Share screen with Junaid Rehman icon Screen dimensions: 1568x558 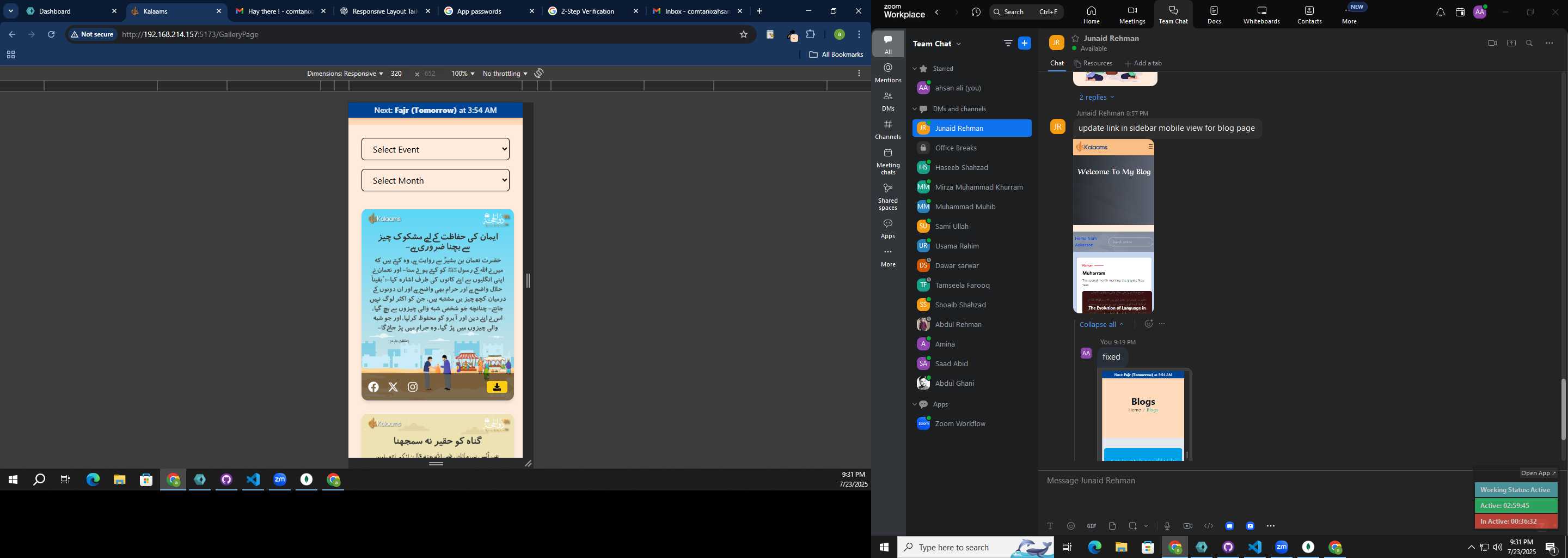pos(1511,43)
